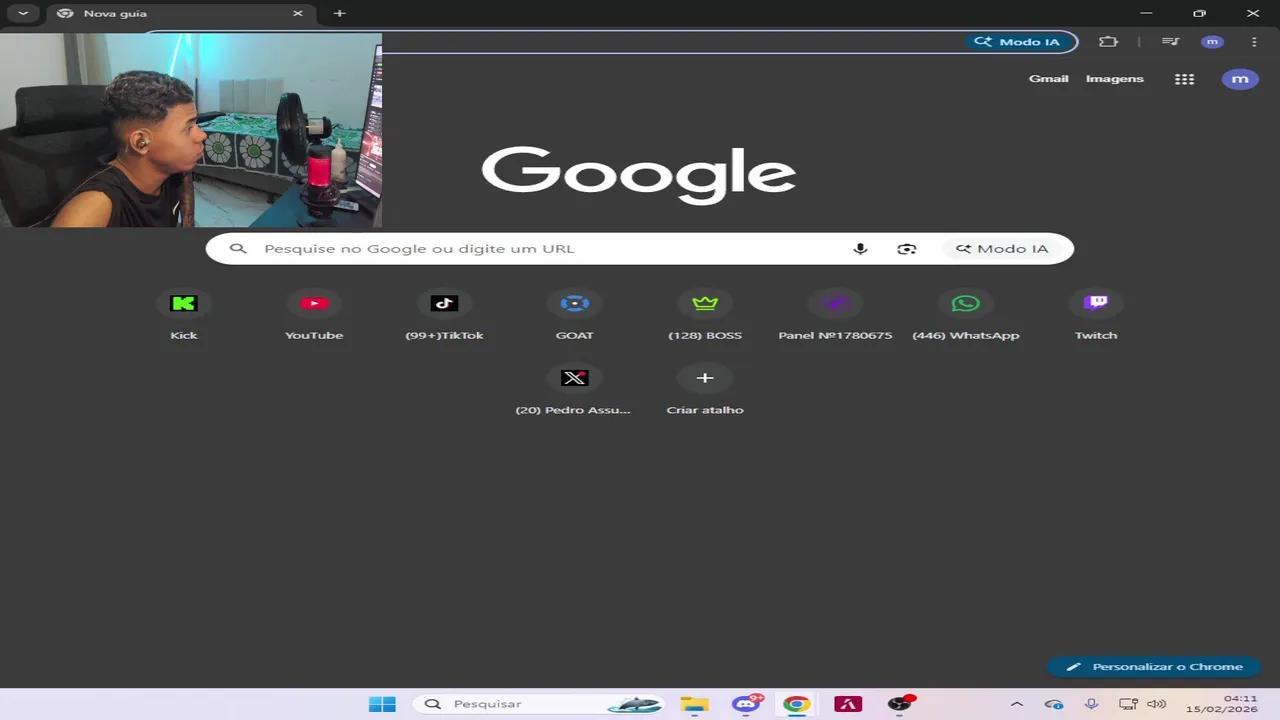Enable Modo IA search mode
Screen dimensions: 1280x720
[1003, 248]
